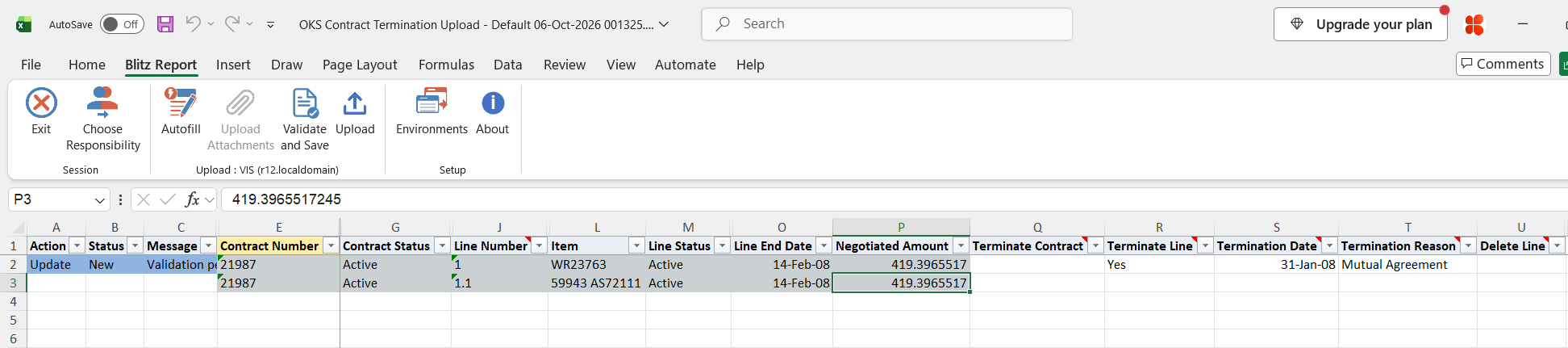Image resolution: width=1568 pixels, height=348 pixels.
Task: Open the Delete Line filter dropdown
Action: point(1558,245)
